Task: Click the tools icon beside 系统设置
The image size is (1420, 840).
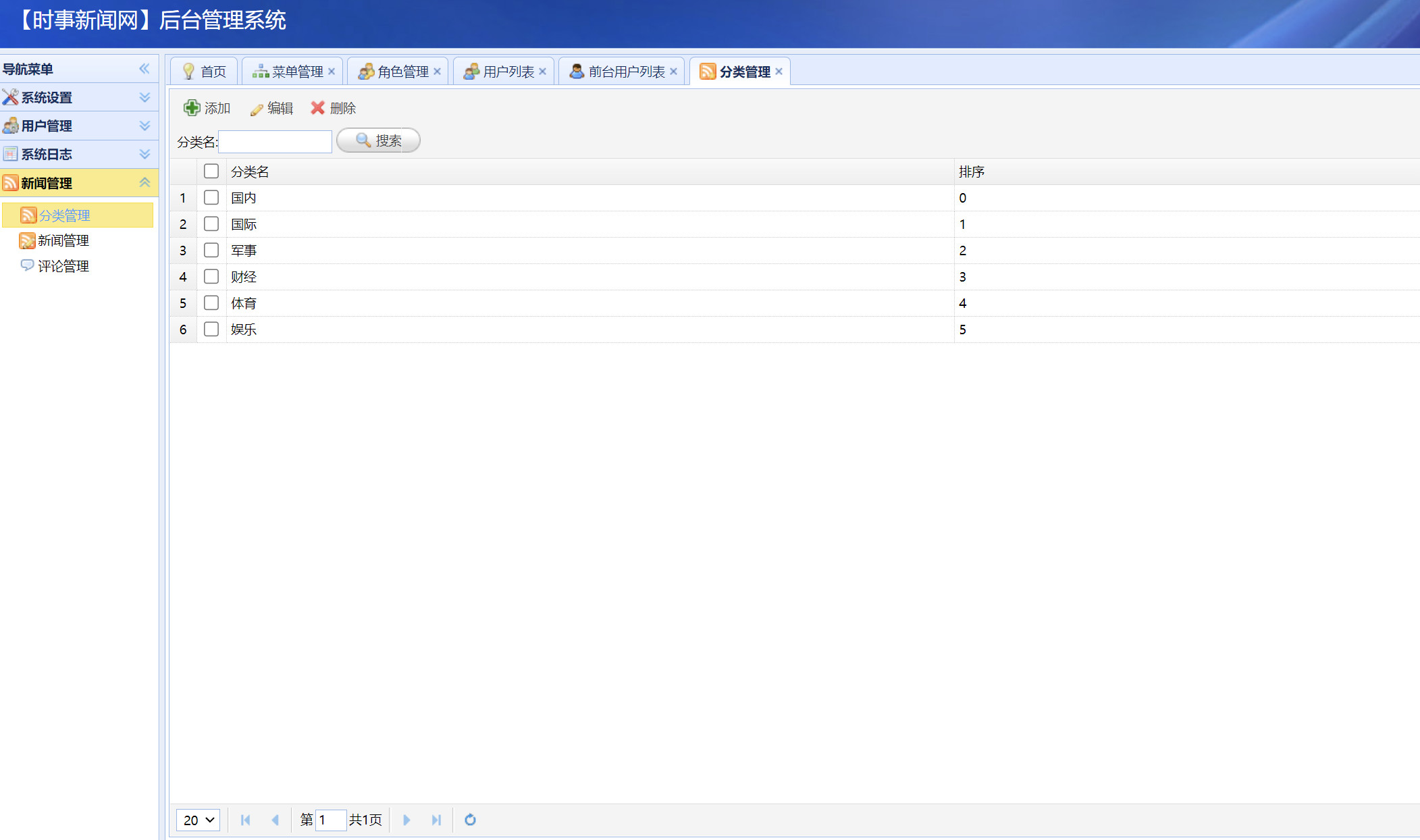Action: click(x=10, y=97)
